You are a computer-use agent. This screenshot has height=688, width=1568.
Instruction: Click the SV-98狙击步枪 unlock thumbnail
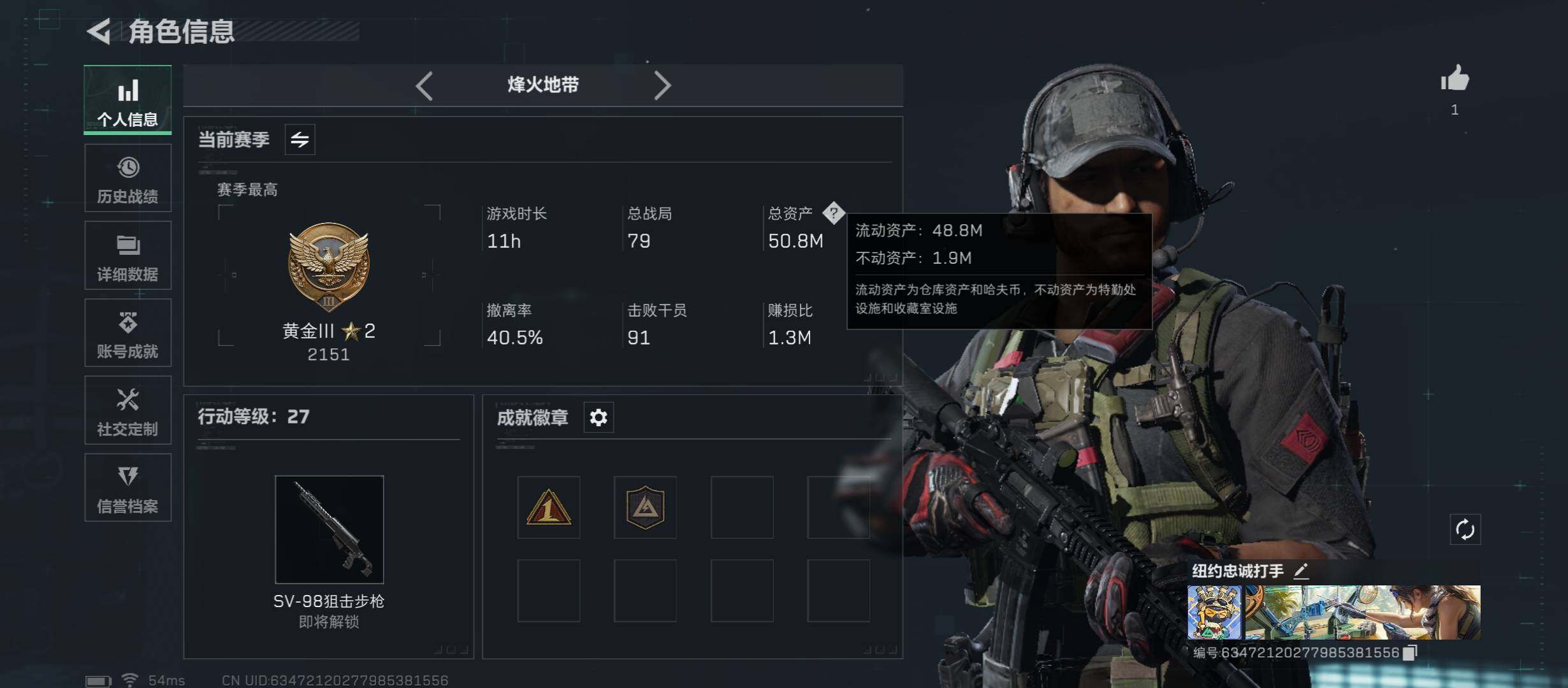tap(329, 529)
